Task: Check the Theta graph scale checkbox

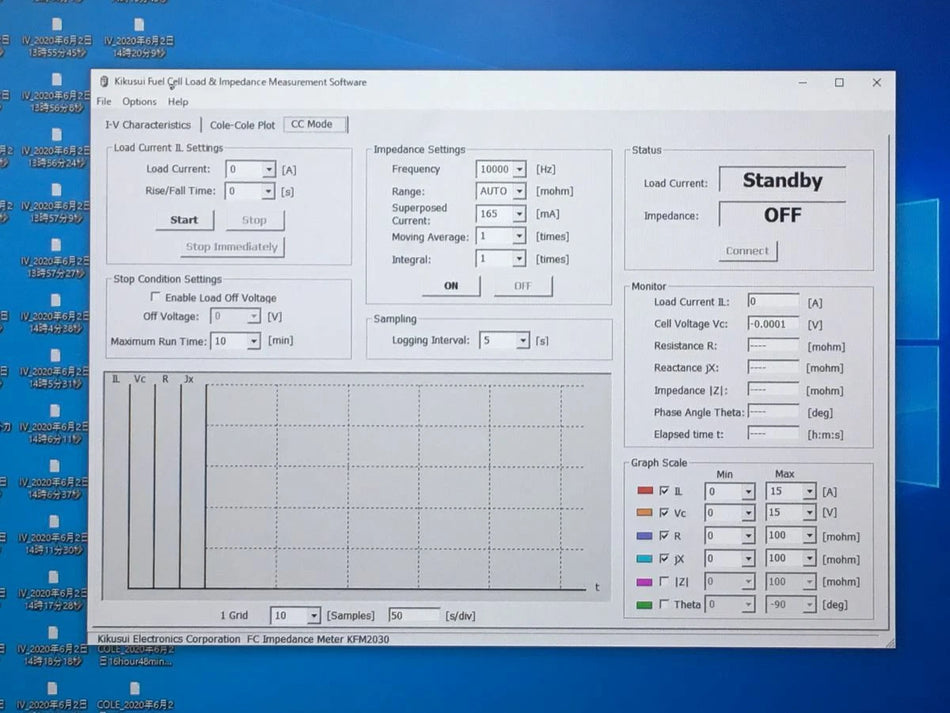Action: coord(665,604)
